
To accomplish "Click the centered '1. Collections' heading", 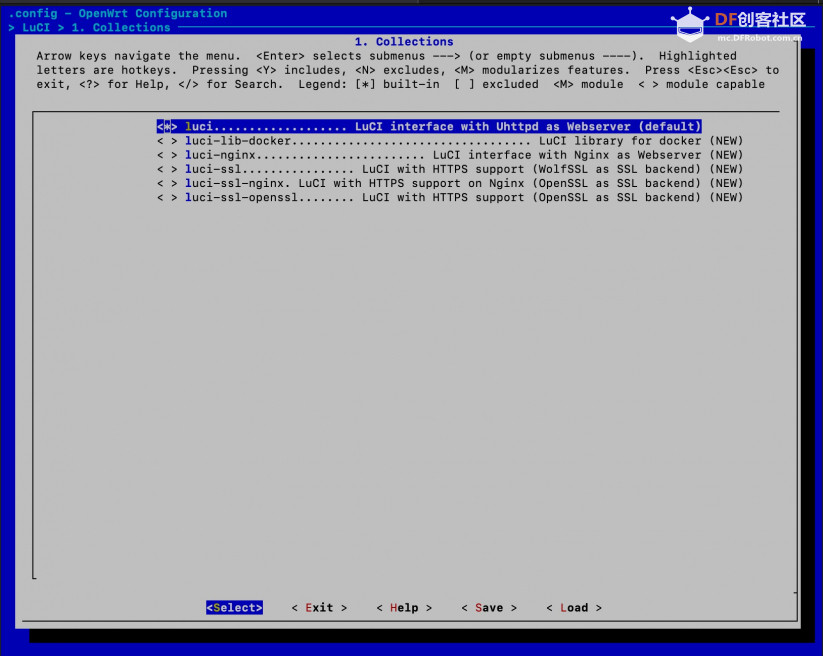I will 404,41.
